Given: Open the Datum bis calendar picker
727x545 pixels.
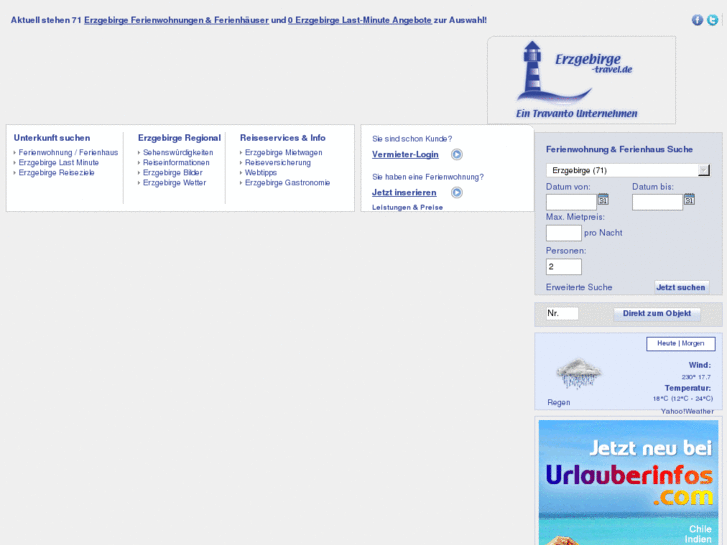Looking at the screenshot, I should (x=689, y=199).
